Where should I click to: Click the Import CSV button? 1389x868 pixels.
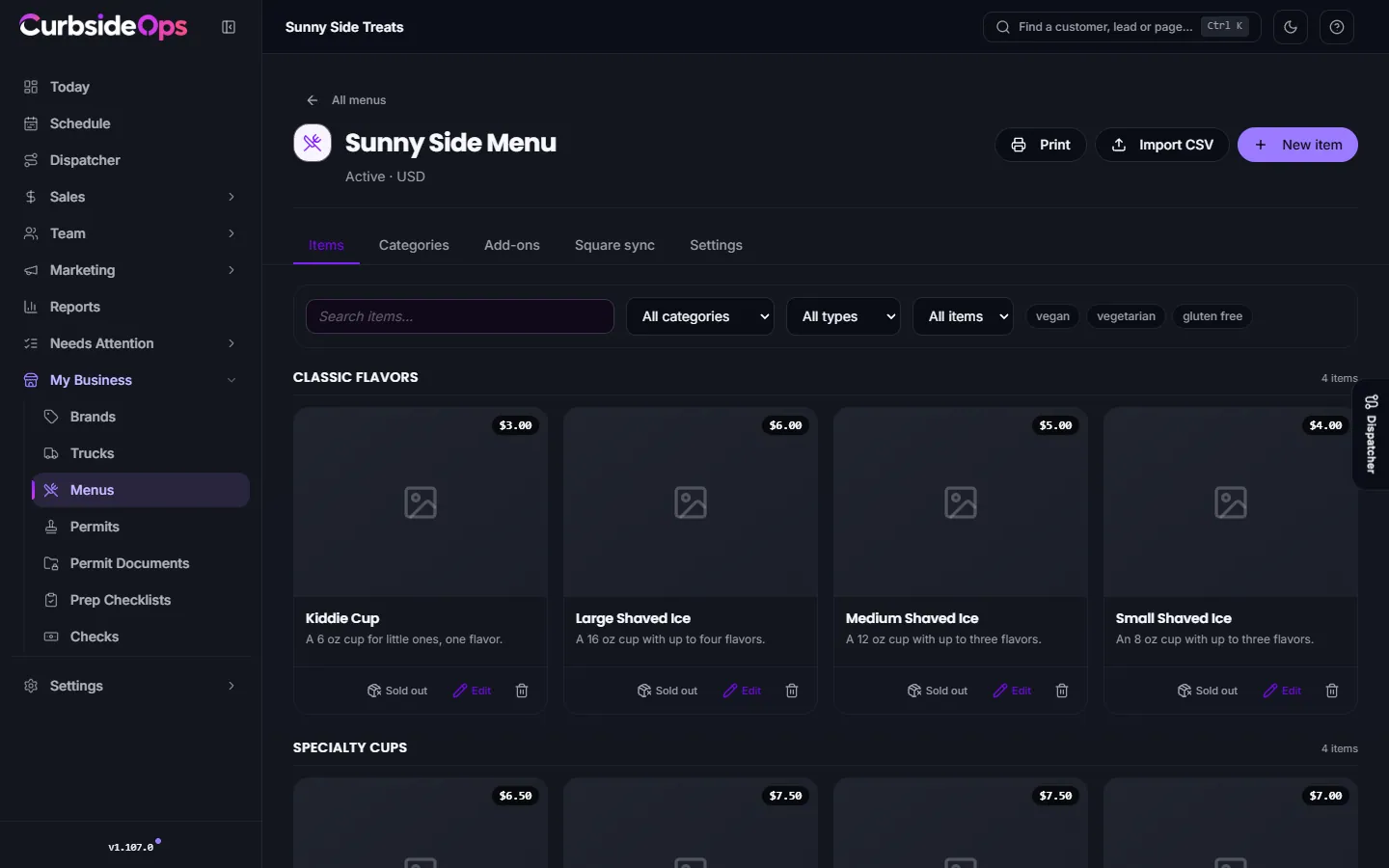click(1162, 145)
